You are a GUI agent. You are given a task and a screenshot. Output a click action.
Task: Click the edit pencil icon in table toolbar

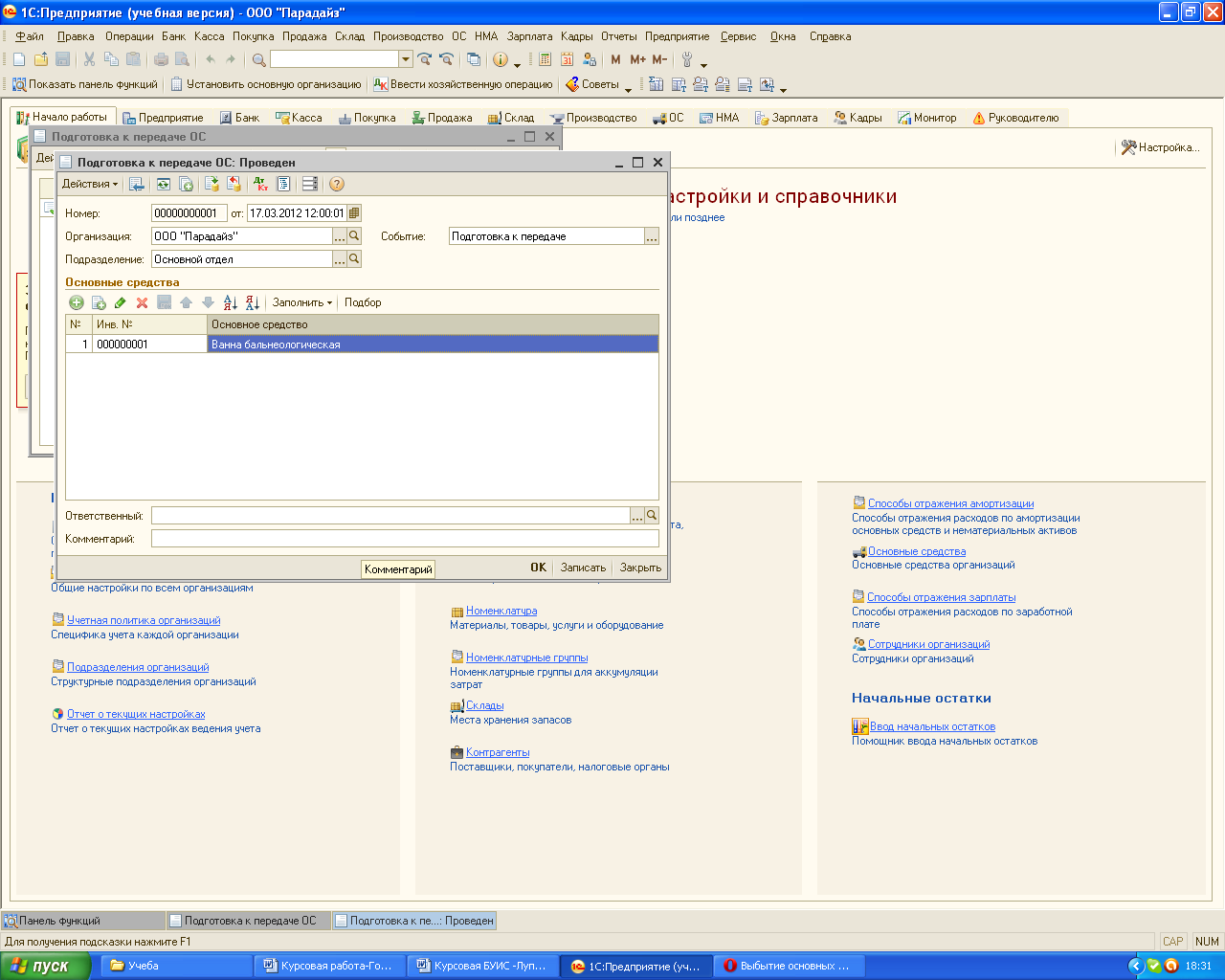pyautogui.click(x=120, y=303)
